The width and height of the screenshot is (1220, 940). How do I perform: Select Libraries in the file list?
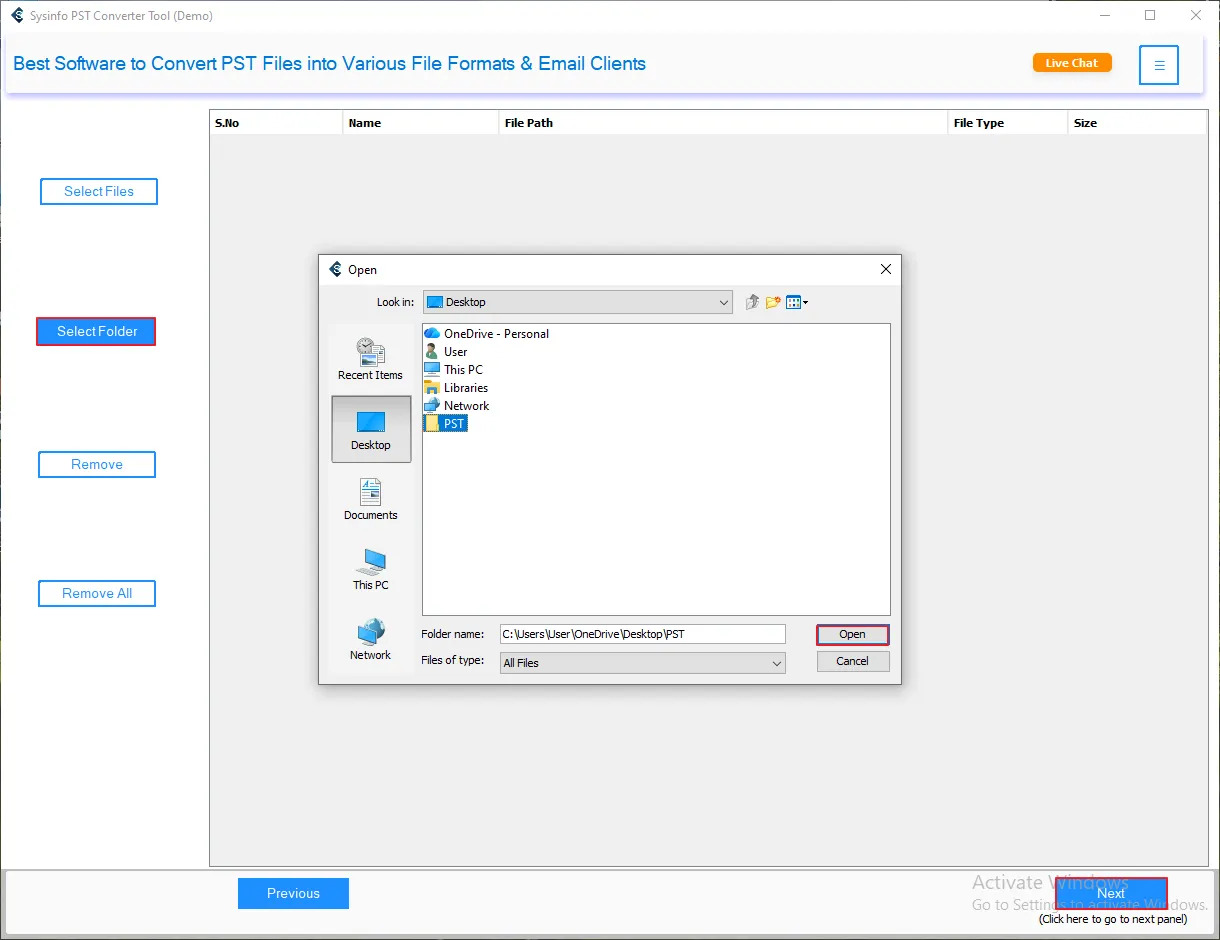457,388
